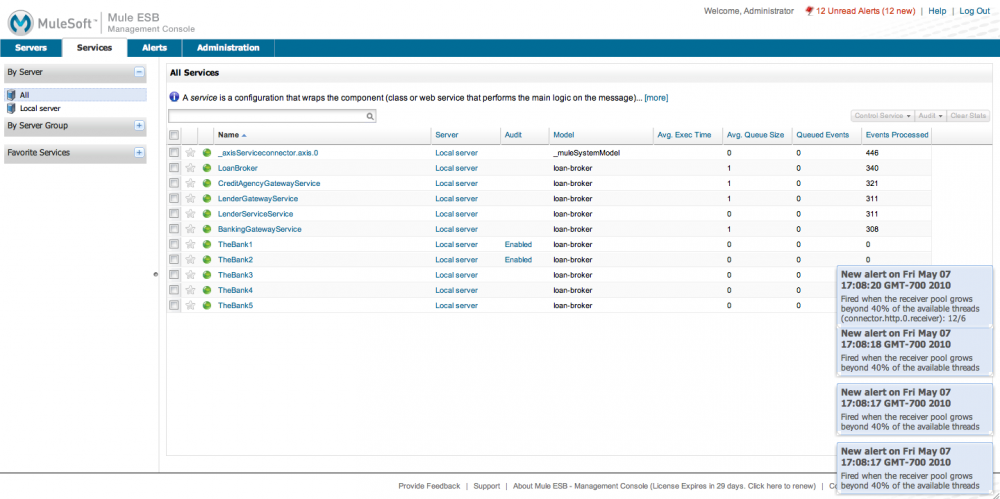This screenshot has height=499, width=1000.
Task: Expand the Favorite Services panel
Action: click(139, 153)
